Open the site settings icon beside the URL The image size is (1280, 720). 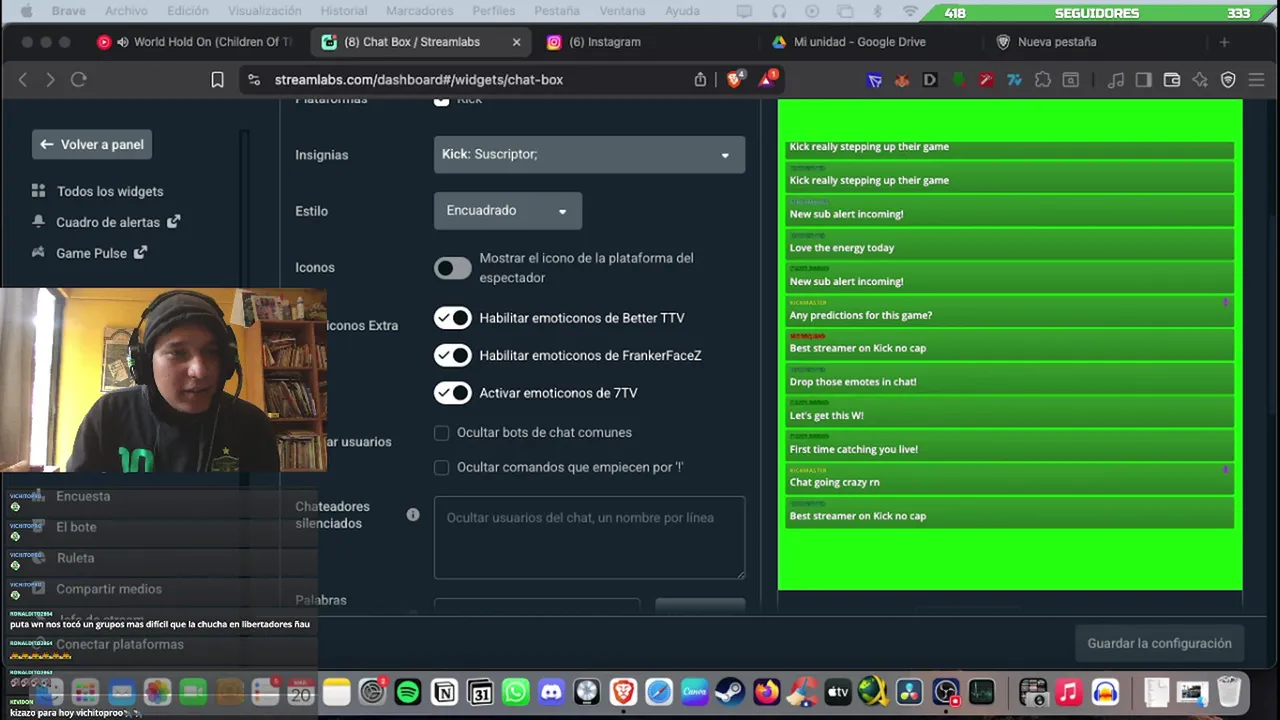(254, 80)
